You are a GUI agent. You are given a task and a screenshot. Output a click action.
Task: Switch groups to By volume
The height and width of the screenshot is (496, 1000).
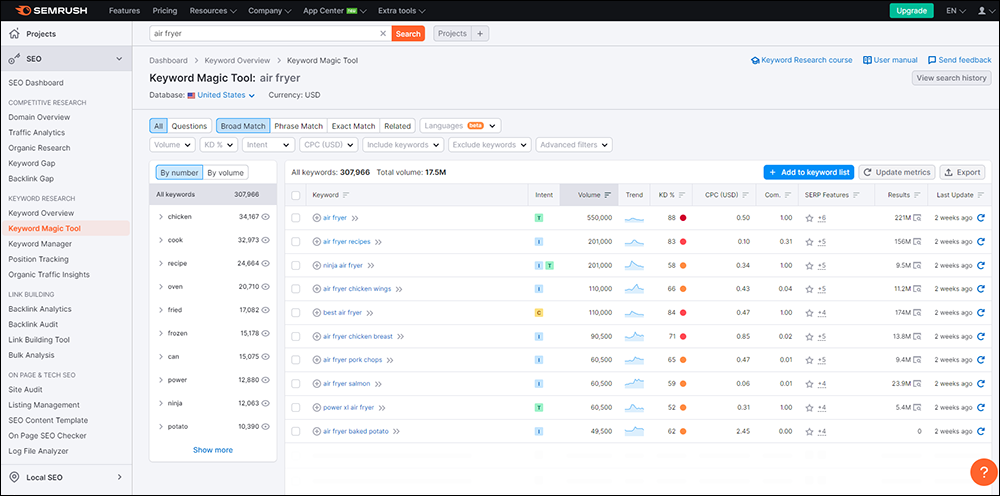[x=225, y=173]
